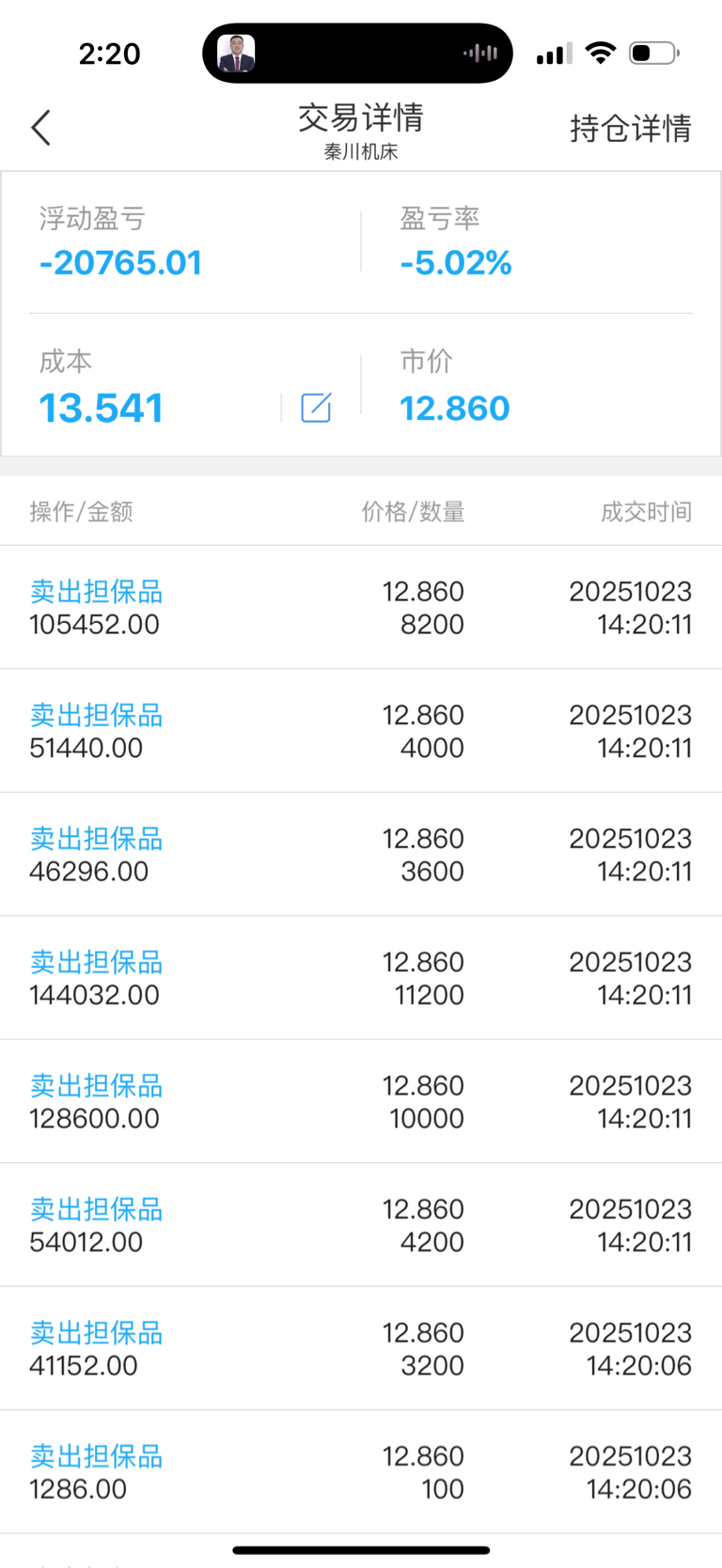Tap the edit cost pencil icon
The height and width of the screenshot is (1568, 722).
coord(316,408)
